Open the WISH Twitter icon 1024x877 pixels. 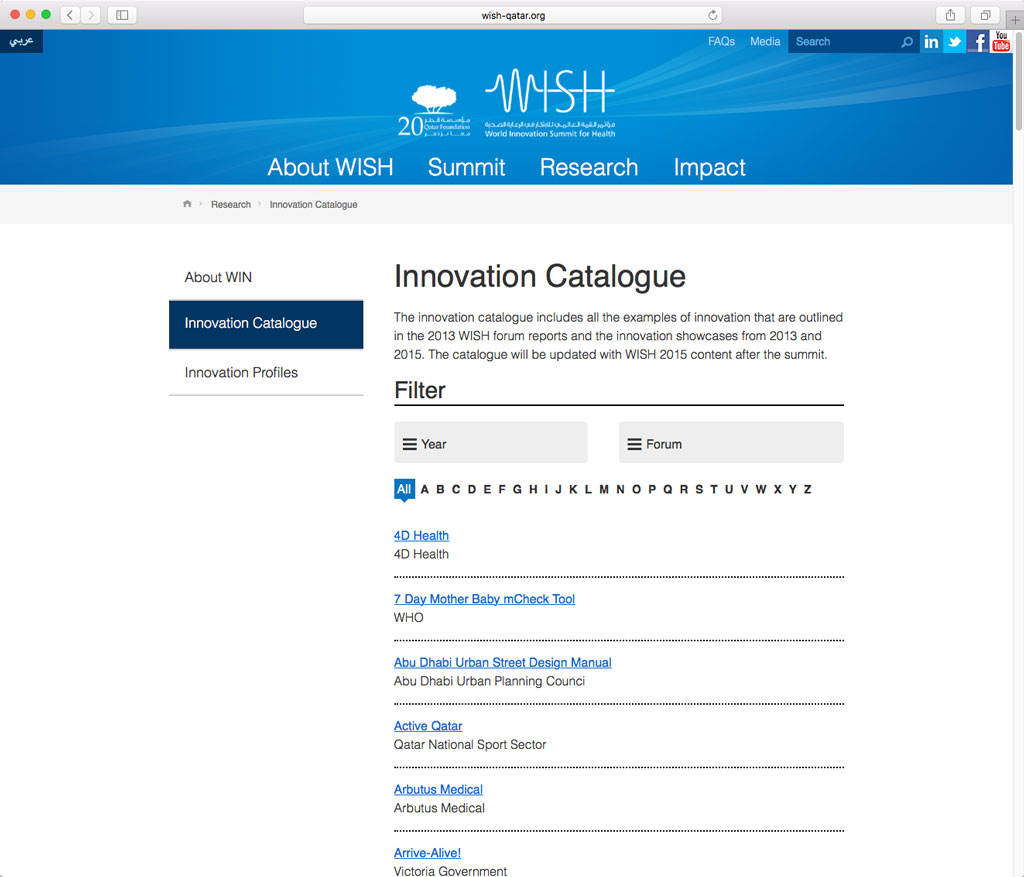954,42
